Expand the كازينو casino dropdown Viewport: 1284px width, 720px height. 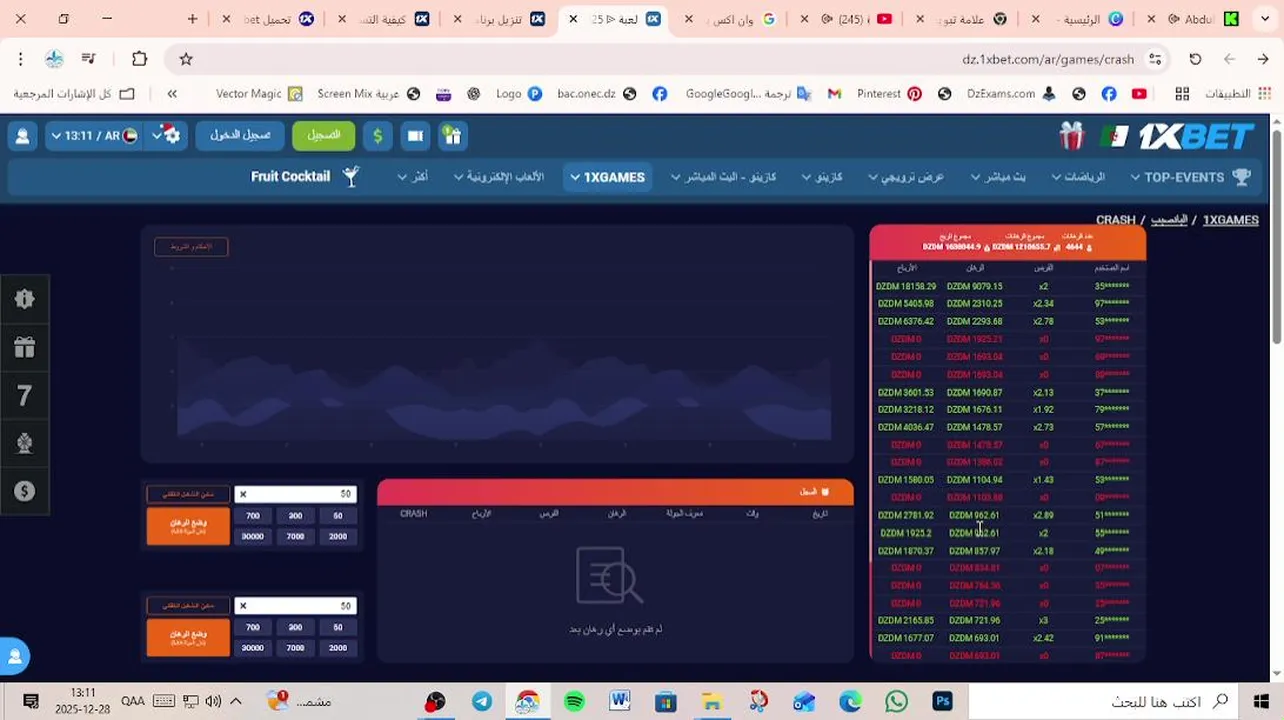pos(822,177)
